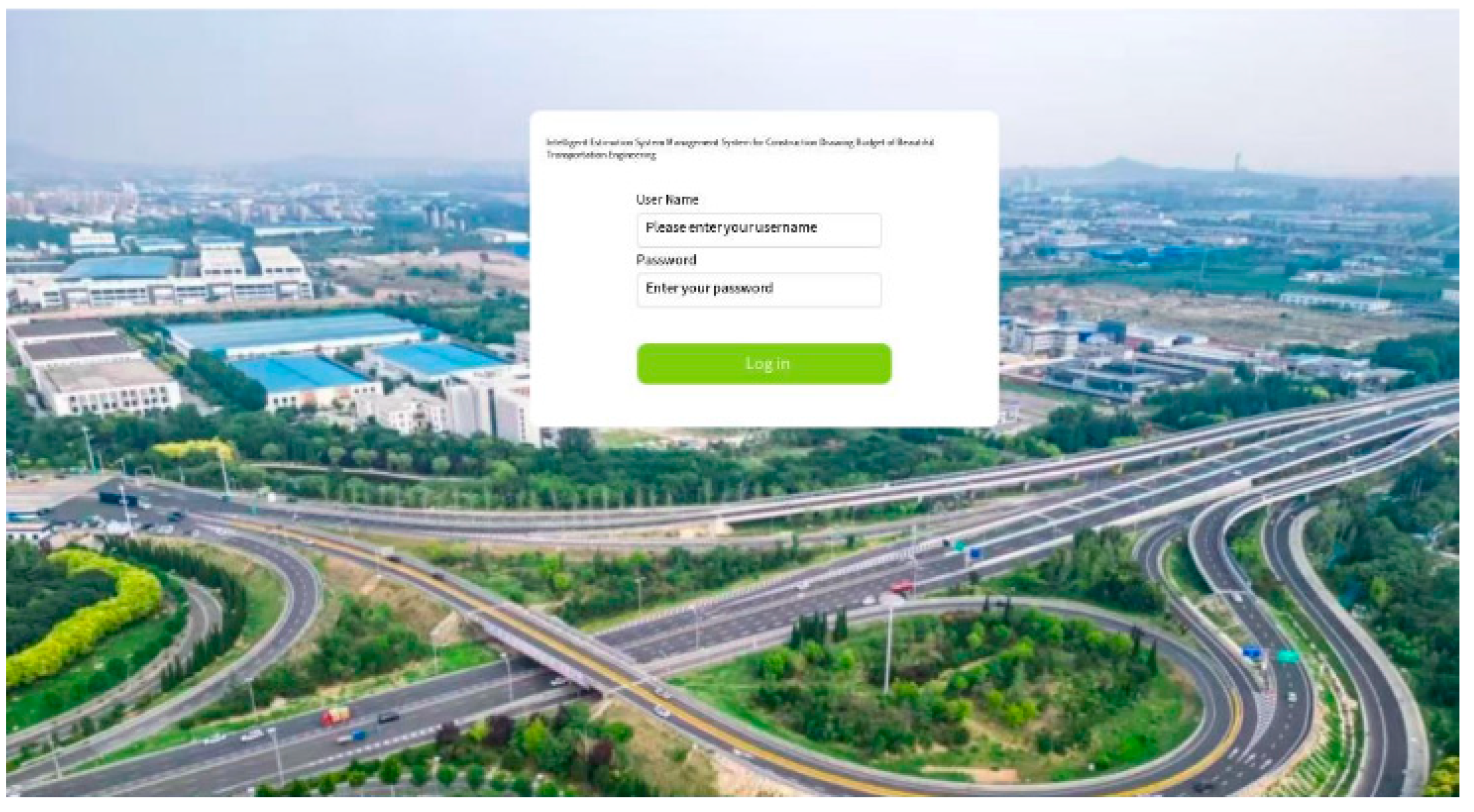Click the "Password" label text
The width and height of the screenshot is (1474, 812).
[x=666, y=260]
